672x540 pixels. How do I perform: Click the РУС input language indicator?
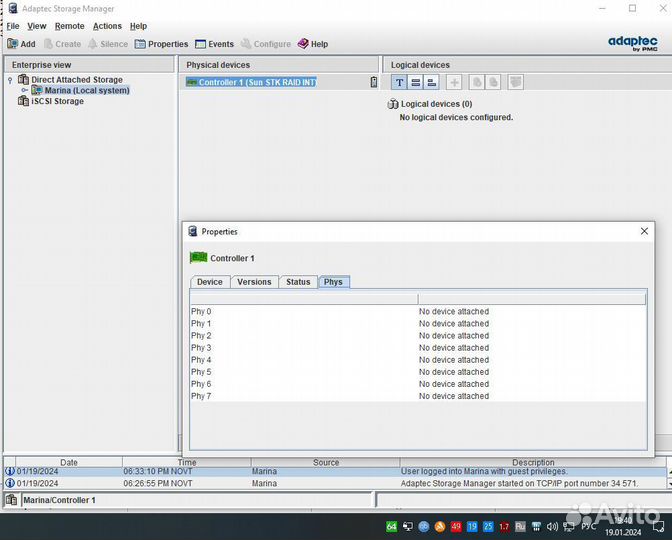(588, 526)
